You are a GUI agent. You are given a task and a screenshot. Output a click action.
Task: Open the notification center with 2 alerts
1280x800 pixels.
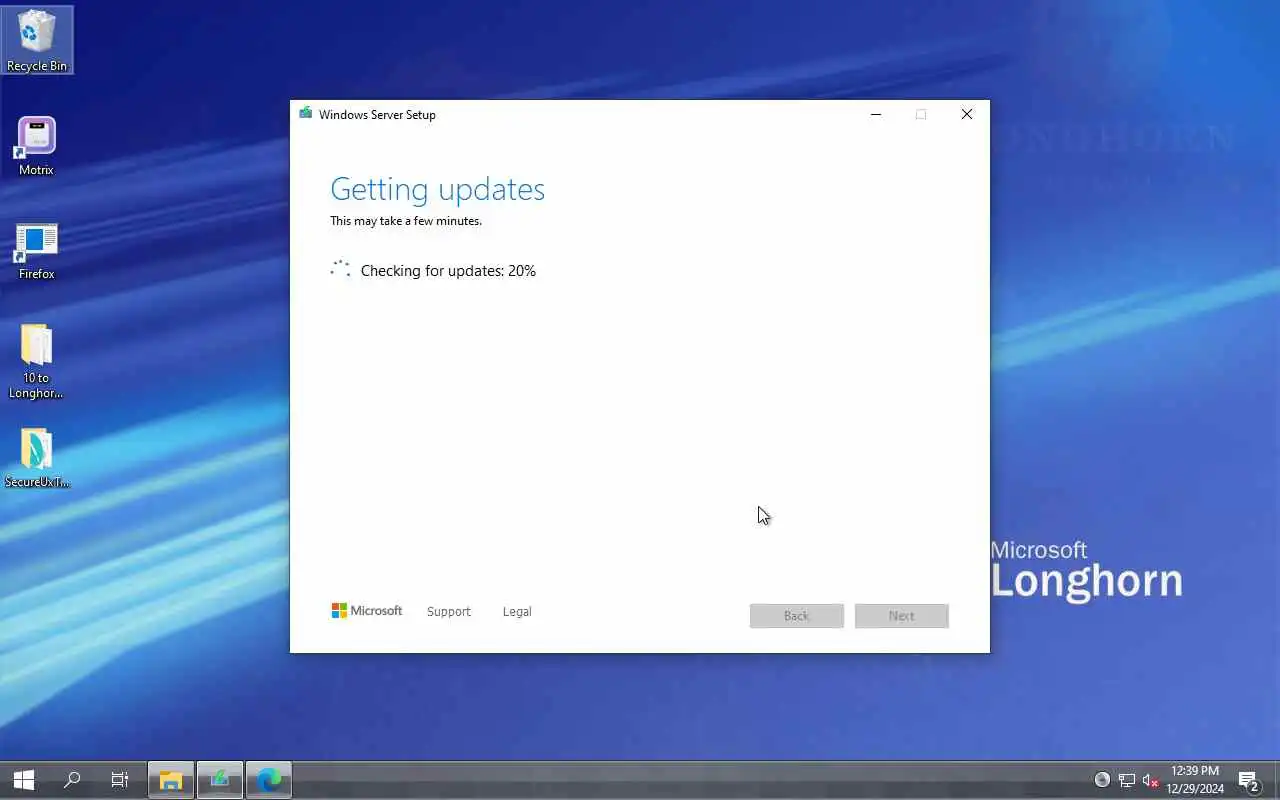point(1248,780)
